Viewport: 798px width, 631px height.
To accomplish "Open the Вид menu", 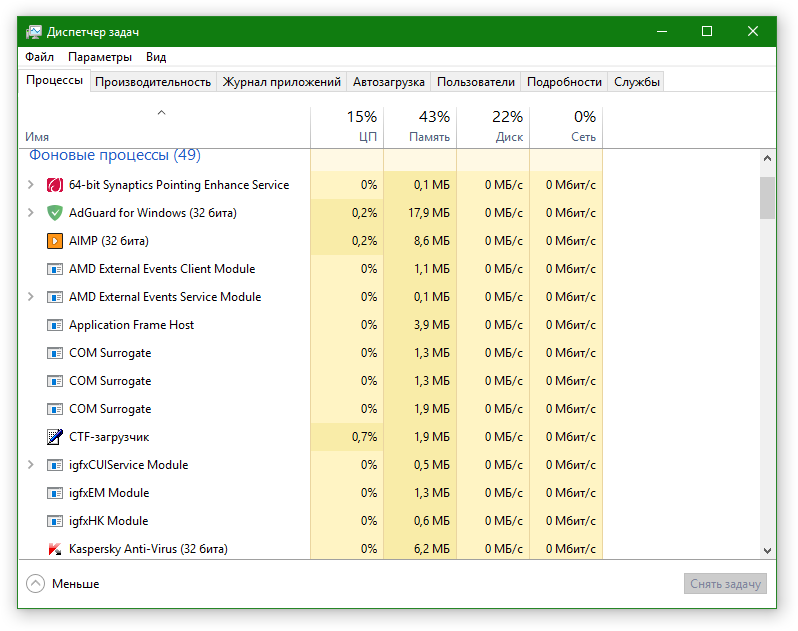I will [x=156, y=56].
